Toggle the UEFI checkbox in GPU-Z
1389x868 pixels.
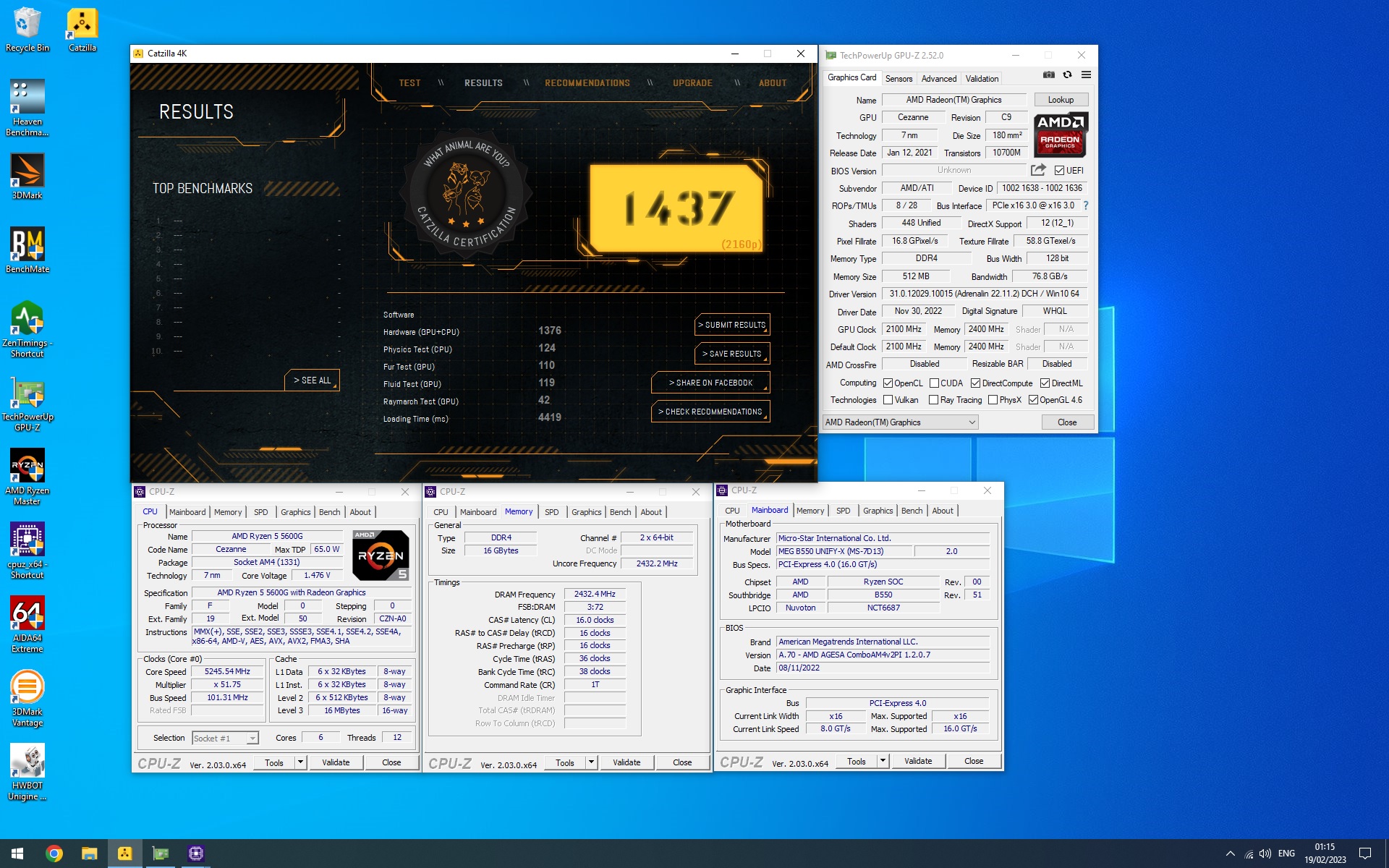pyautogui.click(x=1059, y=171)
